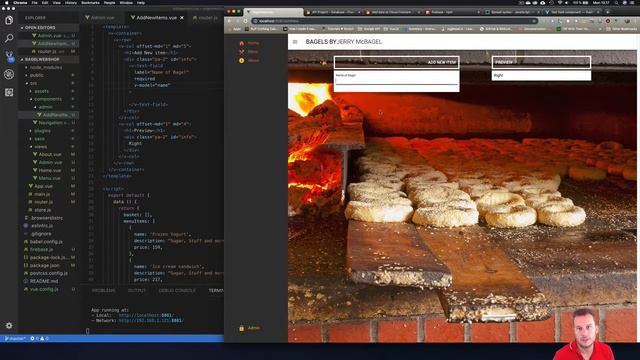Open Wi-Fi status in macOS menu bar
The height and width of the screenshot is (360, 640).
560,3
